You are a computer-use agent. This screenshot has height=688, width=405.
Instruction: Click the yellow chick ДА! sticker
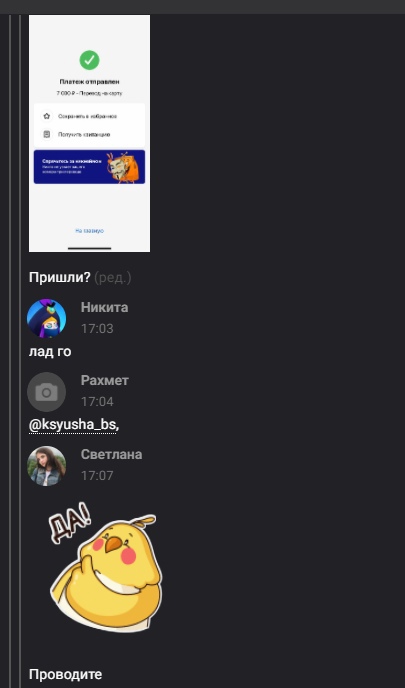(104, 572)
